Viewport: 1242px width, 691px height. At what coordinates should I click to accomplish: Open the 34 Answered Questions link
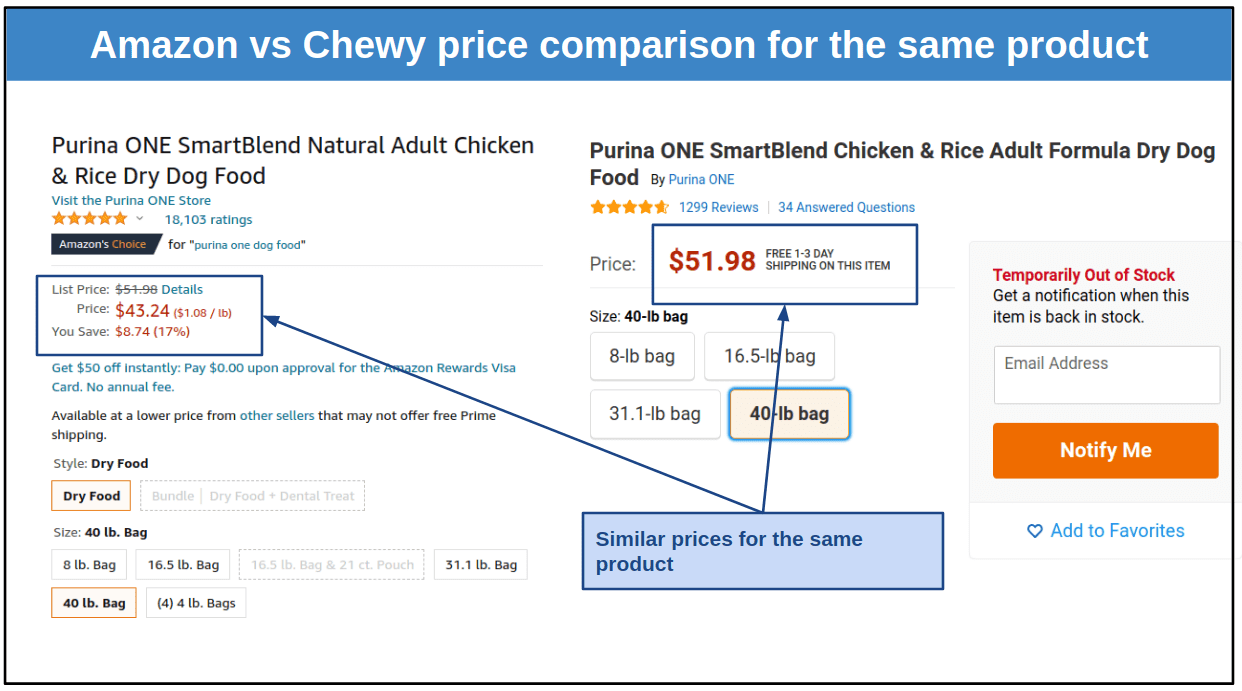[846, 207]
